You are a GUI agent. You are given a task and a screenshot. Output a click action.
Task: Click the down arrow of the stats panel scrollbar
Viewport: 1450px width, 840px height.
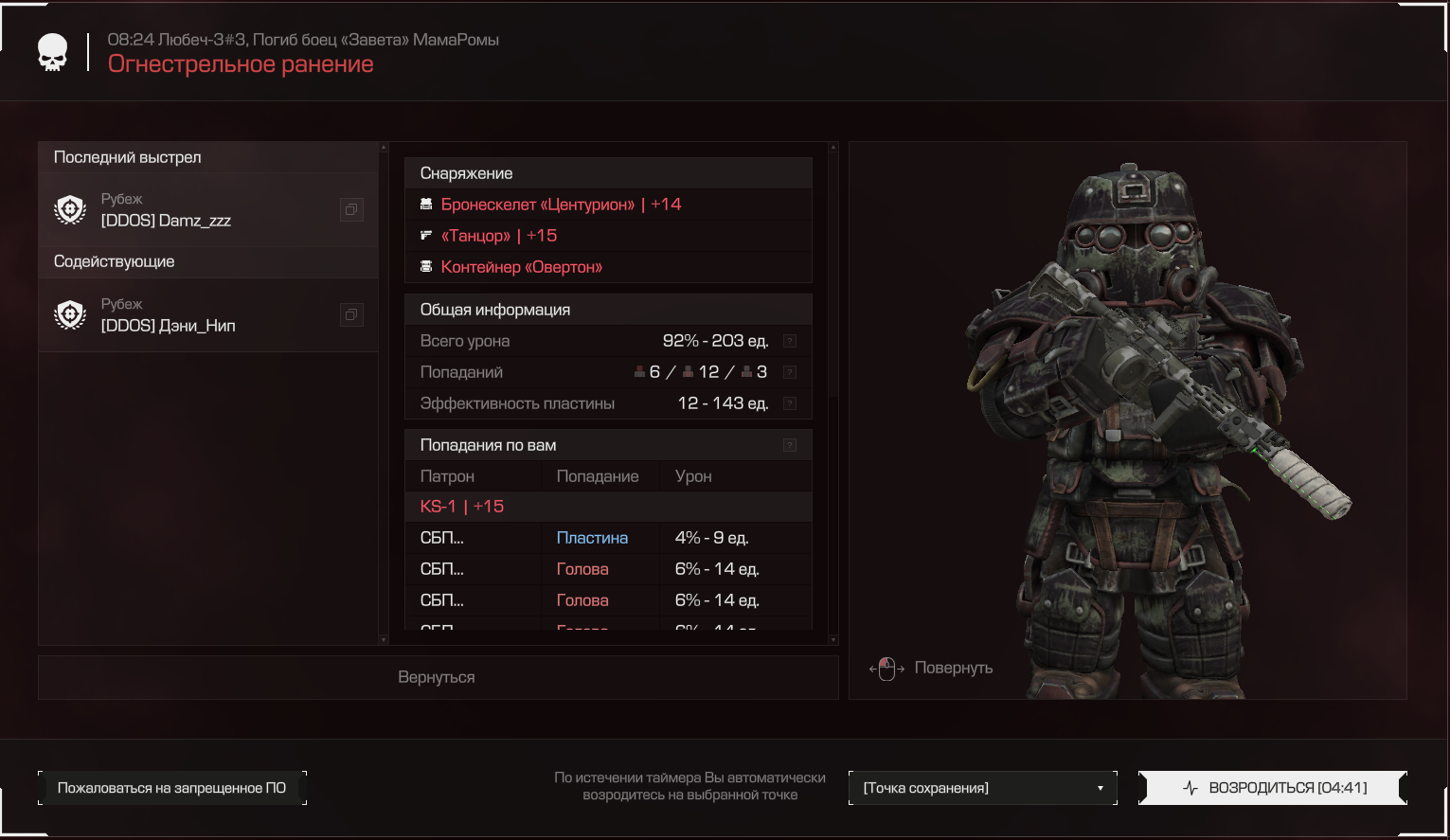coord(833,640)
